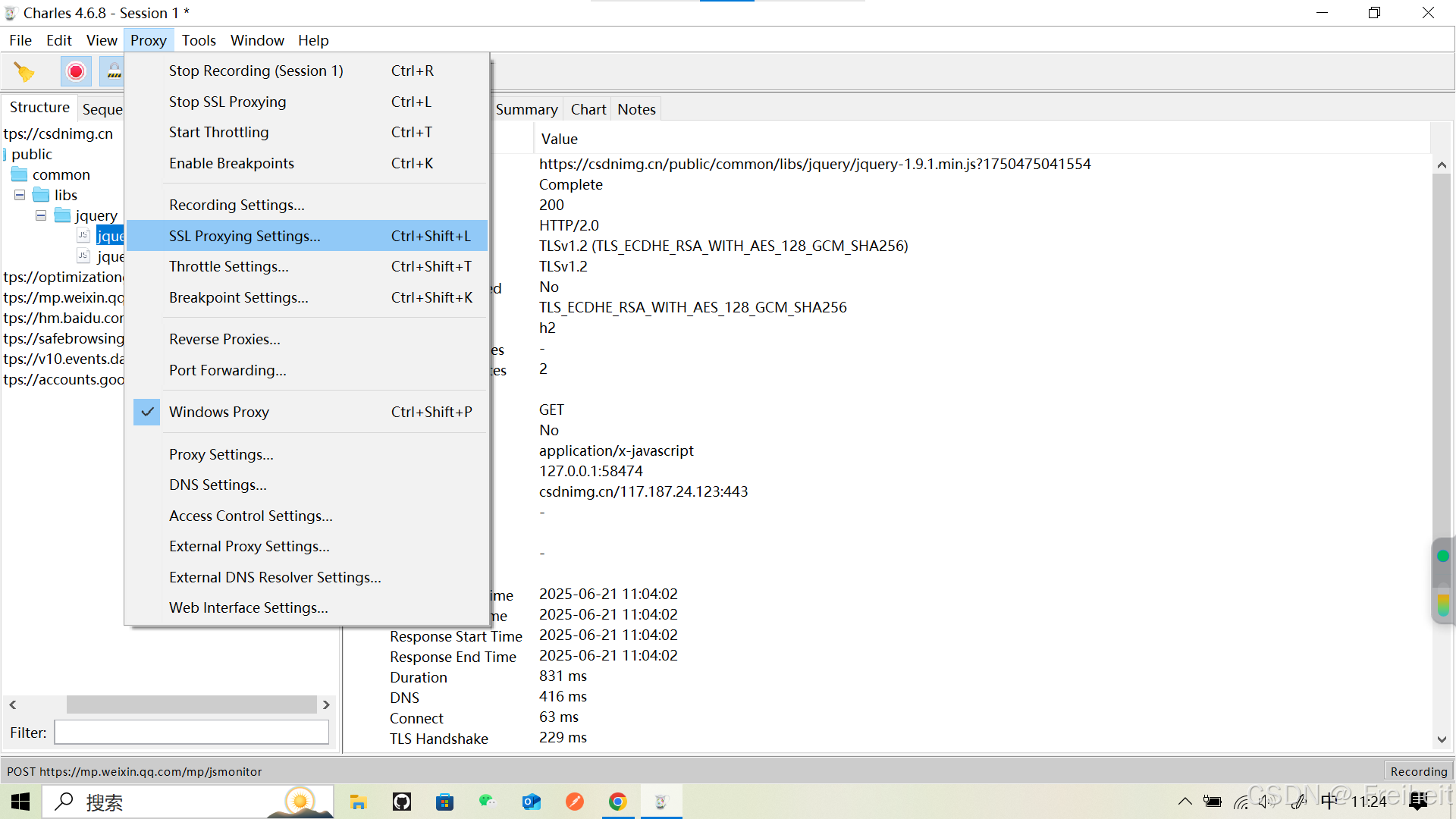Click the overview scroll-down arrow
This screenshot has width=1456, height=819.
(x=1442, y=739)
